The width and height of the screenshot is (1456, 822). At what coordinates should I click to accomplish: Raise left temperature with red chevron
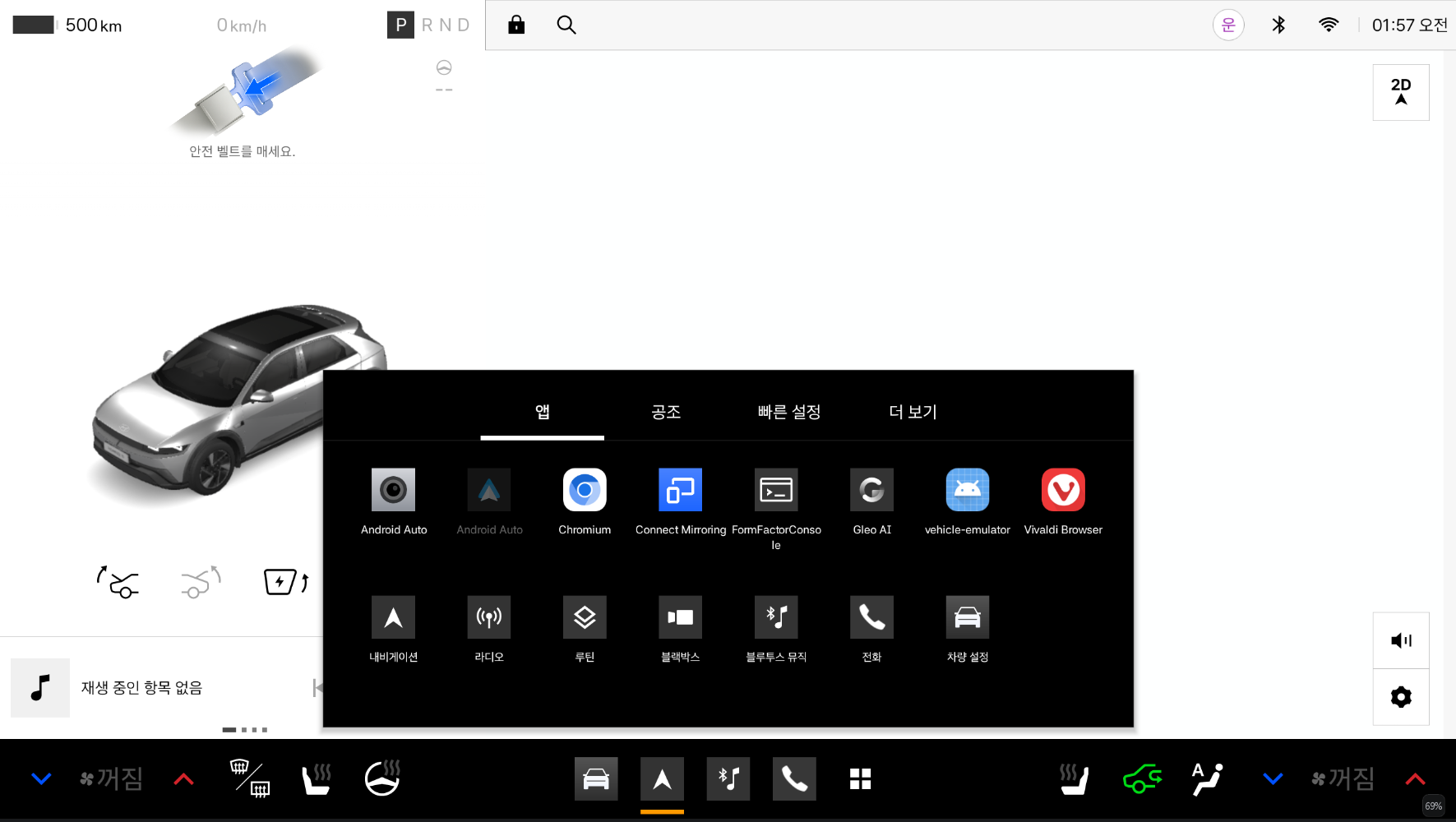(183, 778)
